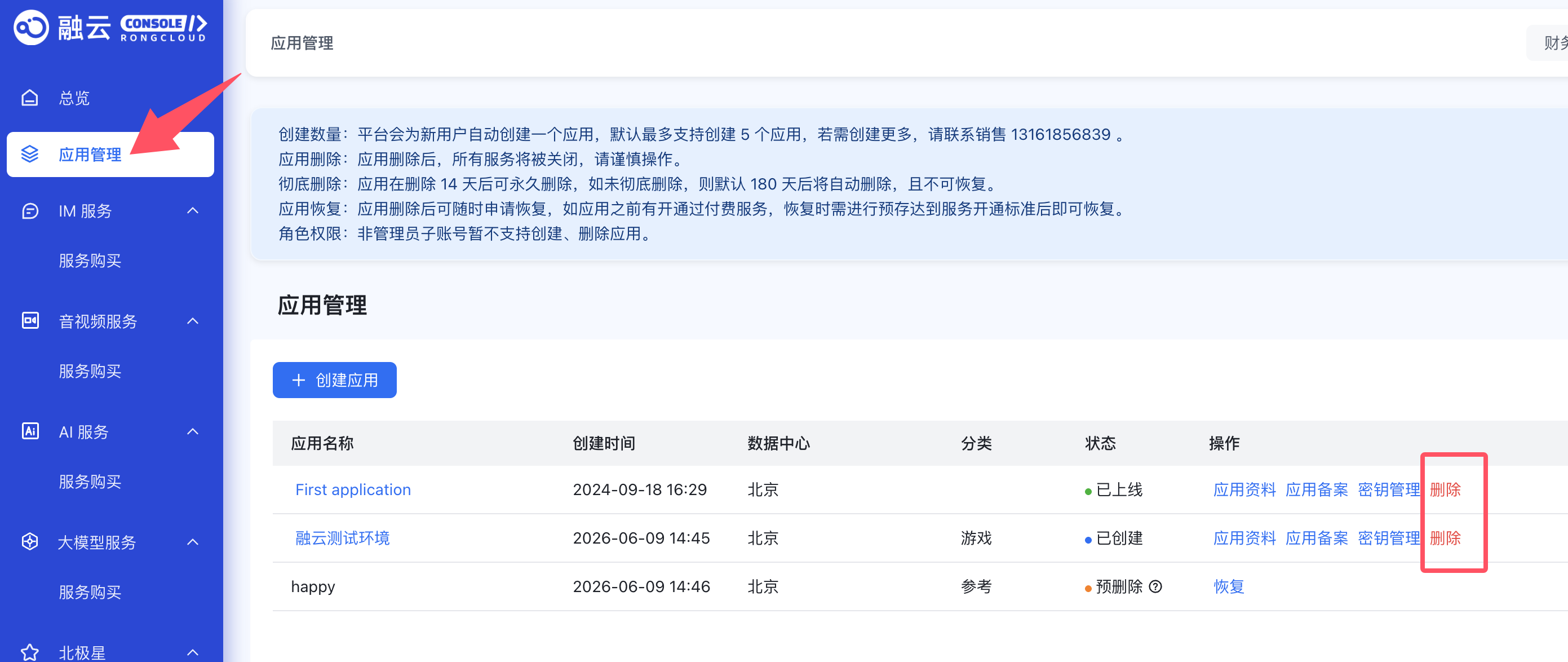Click the sales phone number 13161856839
1568x662 pixels.
[1060, 134]
